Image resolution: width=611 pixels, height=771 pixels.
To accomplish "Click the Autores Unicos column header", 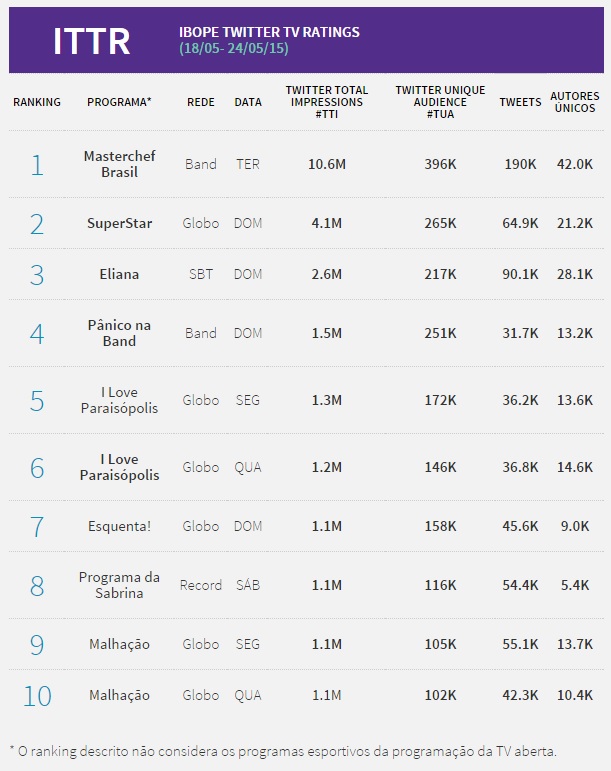I will point(575,102).
